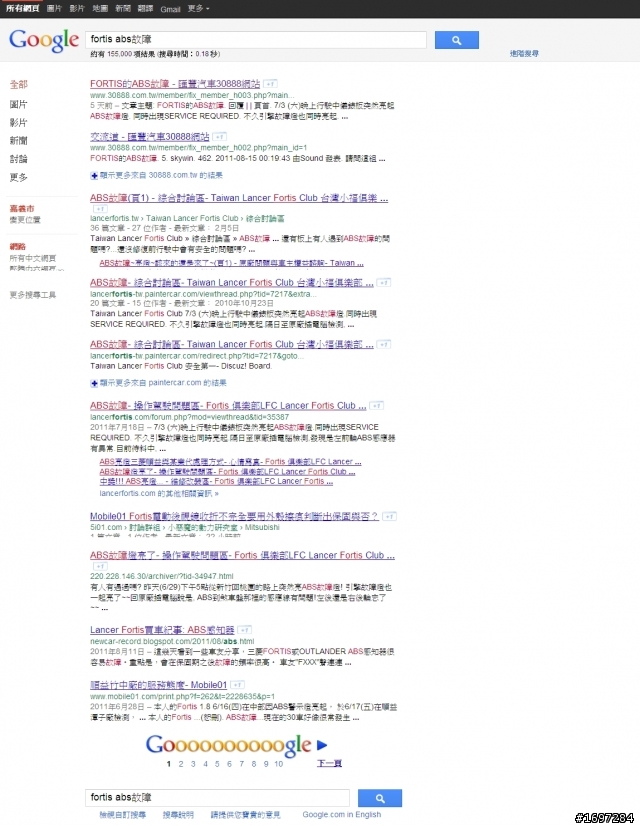The image size is (640, 826).
Task: Click 變更位置 under 嘉義市
Action: [x=25, y=220]
